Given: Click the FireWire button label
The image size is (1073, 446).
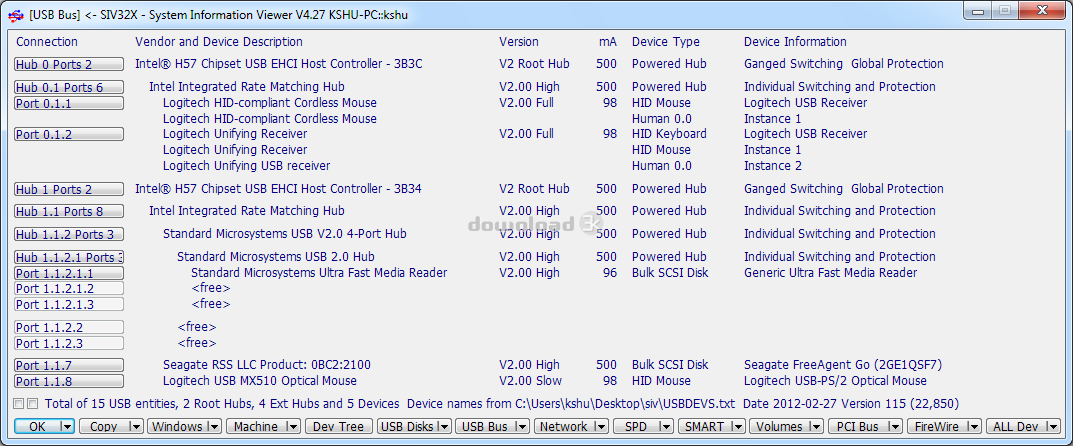Looking at the screenshot, I should pos(937,426).
